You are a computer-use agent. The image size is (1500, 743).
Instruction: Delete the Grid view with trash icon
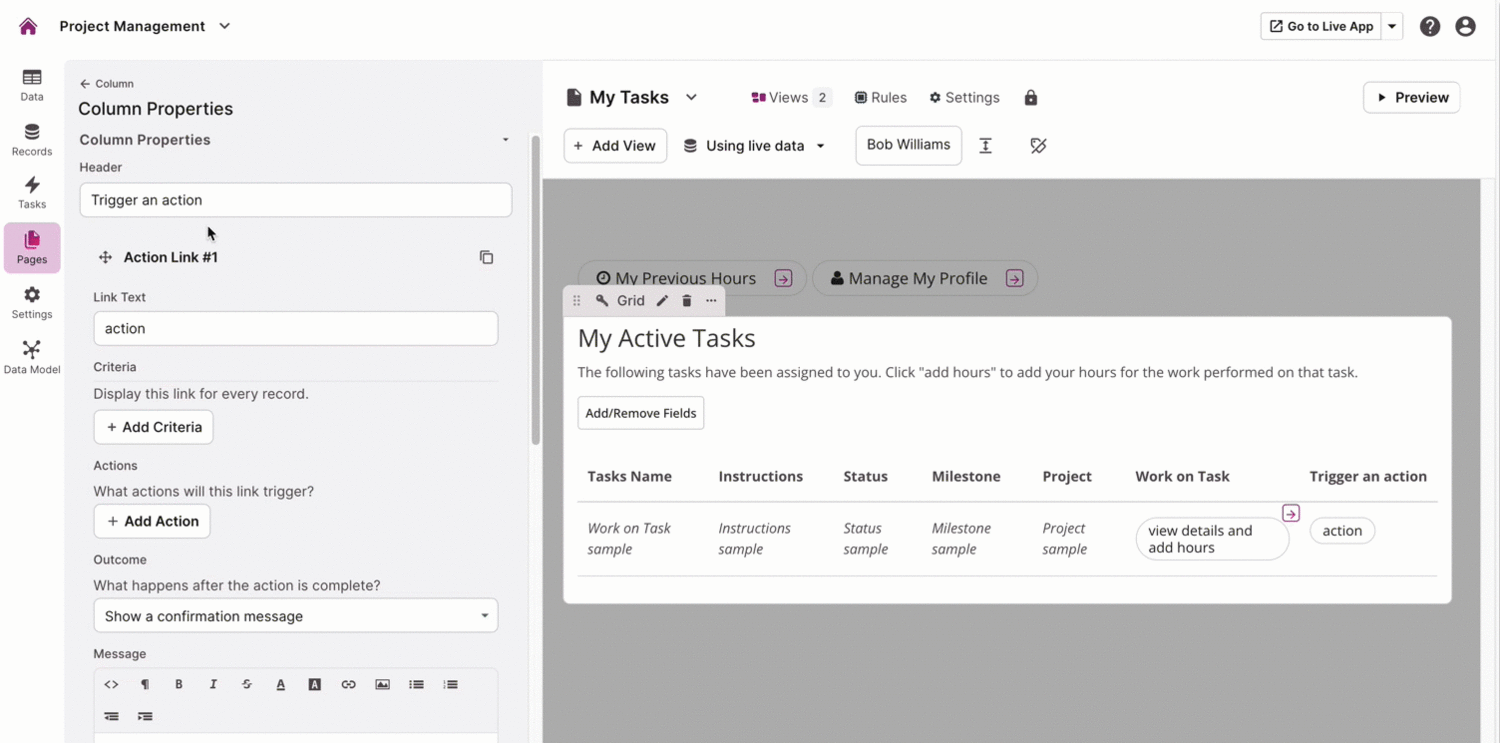(x=687, y=301)
